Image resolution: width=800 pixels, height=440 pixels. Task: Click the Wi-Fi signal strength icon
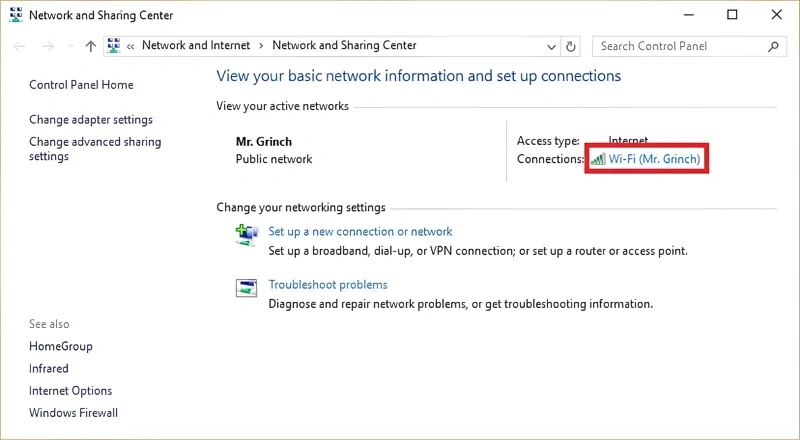point(597,160)
